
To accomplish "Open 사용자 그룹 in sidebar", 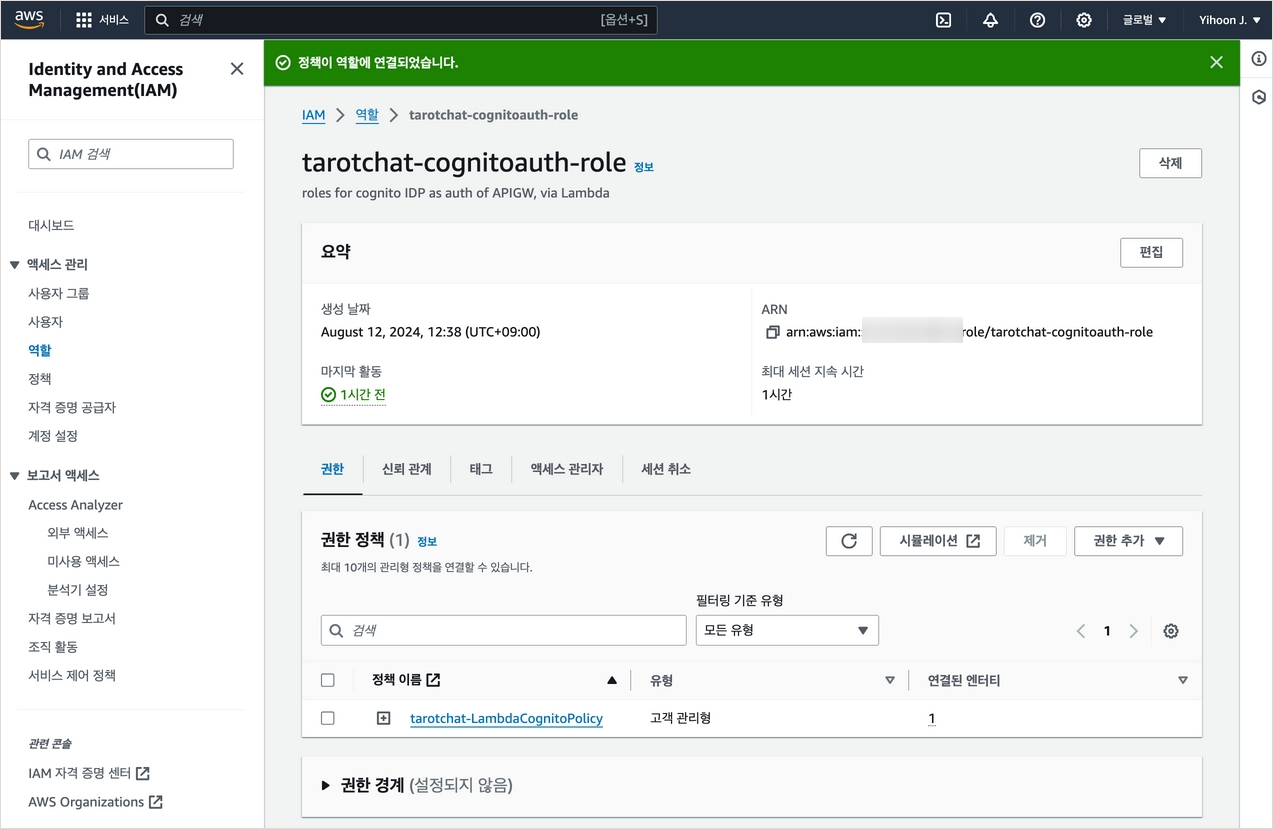I will [x=59, y=294].
